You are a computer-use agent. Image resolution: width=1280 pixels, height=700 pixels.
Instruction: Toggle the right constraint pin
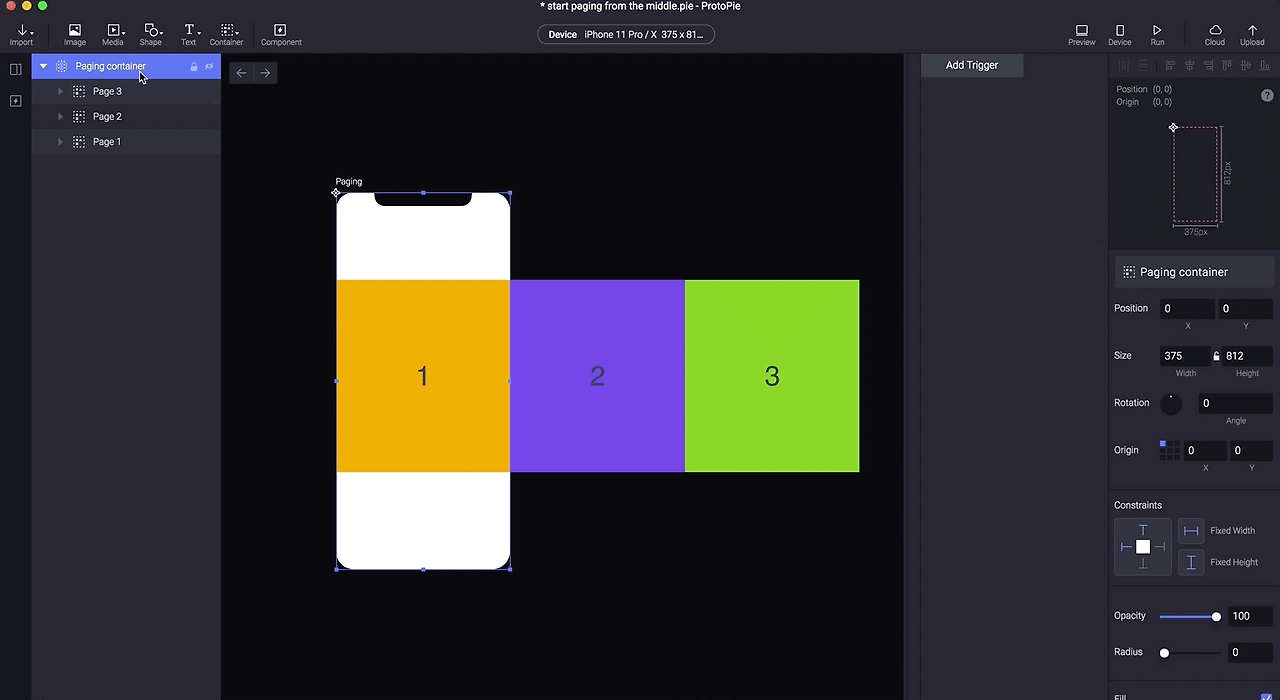[x=1160, y=547]
